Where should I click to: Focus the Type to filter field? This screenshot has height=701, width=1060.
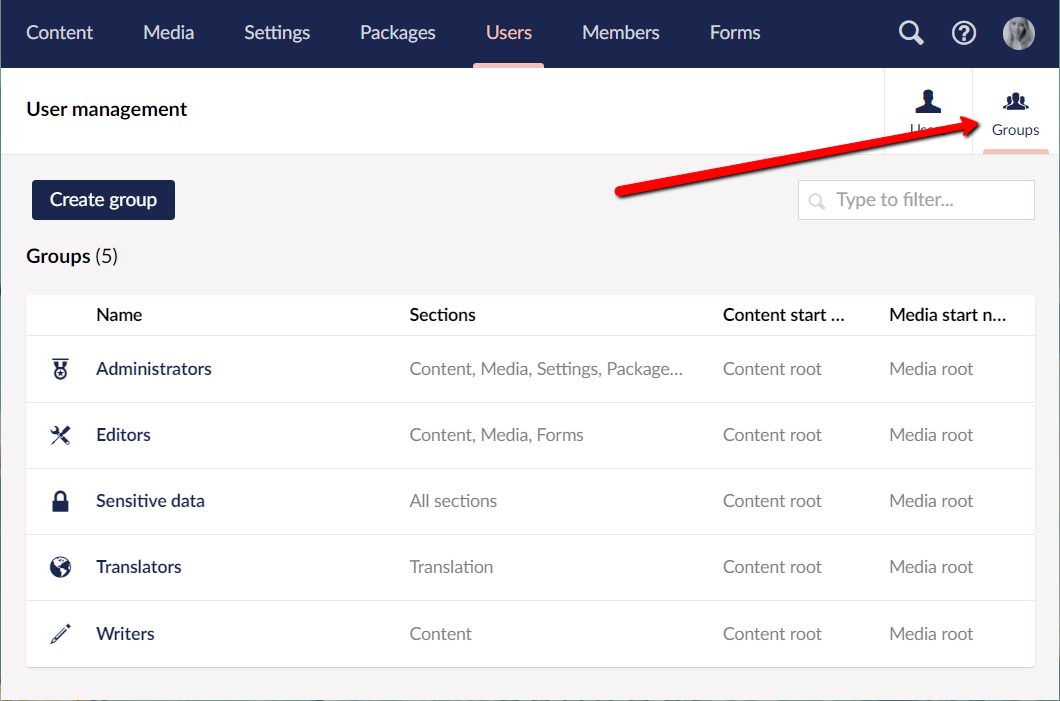pyautogui.click(x=916, y=199)
